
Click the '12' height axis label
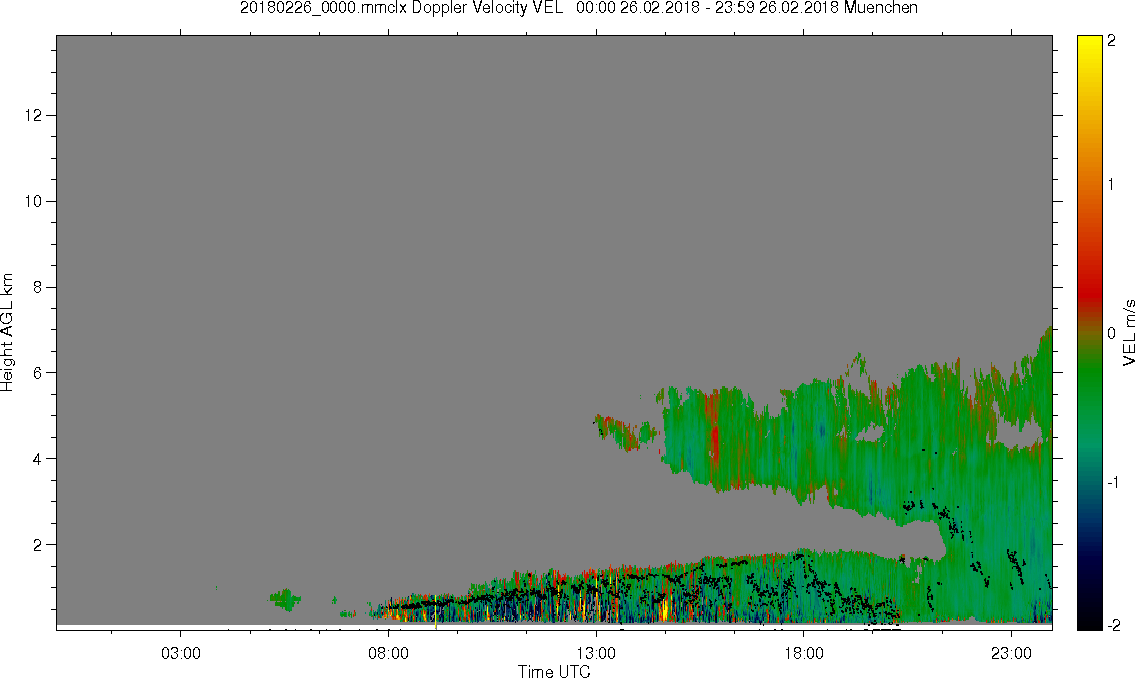[x=33, y=116]
